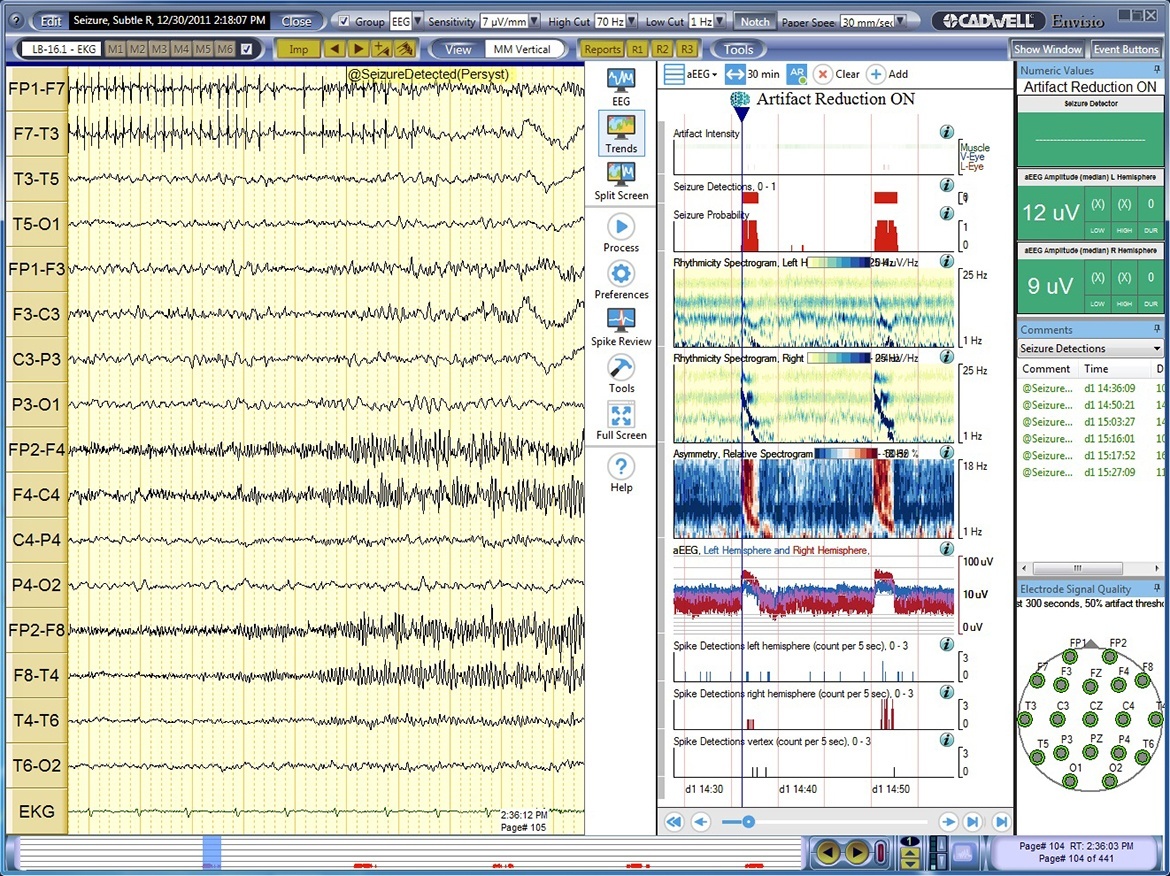
Task: Show info for Seizure Probability trend
Action: click(946, 213)
